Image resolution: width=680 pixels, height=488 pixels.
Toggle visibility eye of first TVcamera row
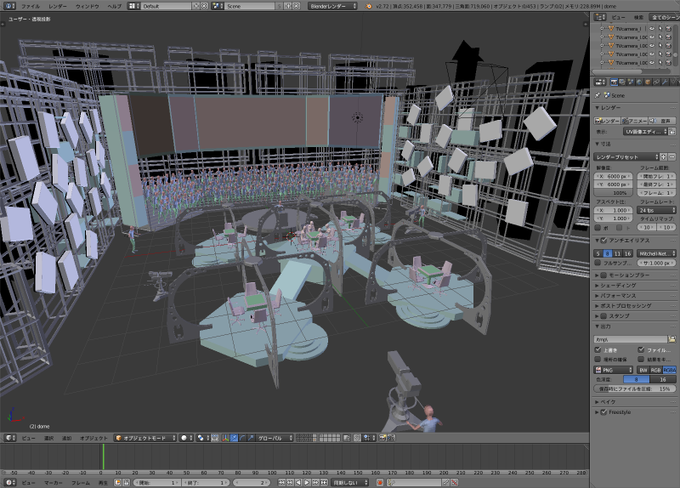coord(652,29)
